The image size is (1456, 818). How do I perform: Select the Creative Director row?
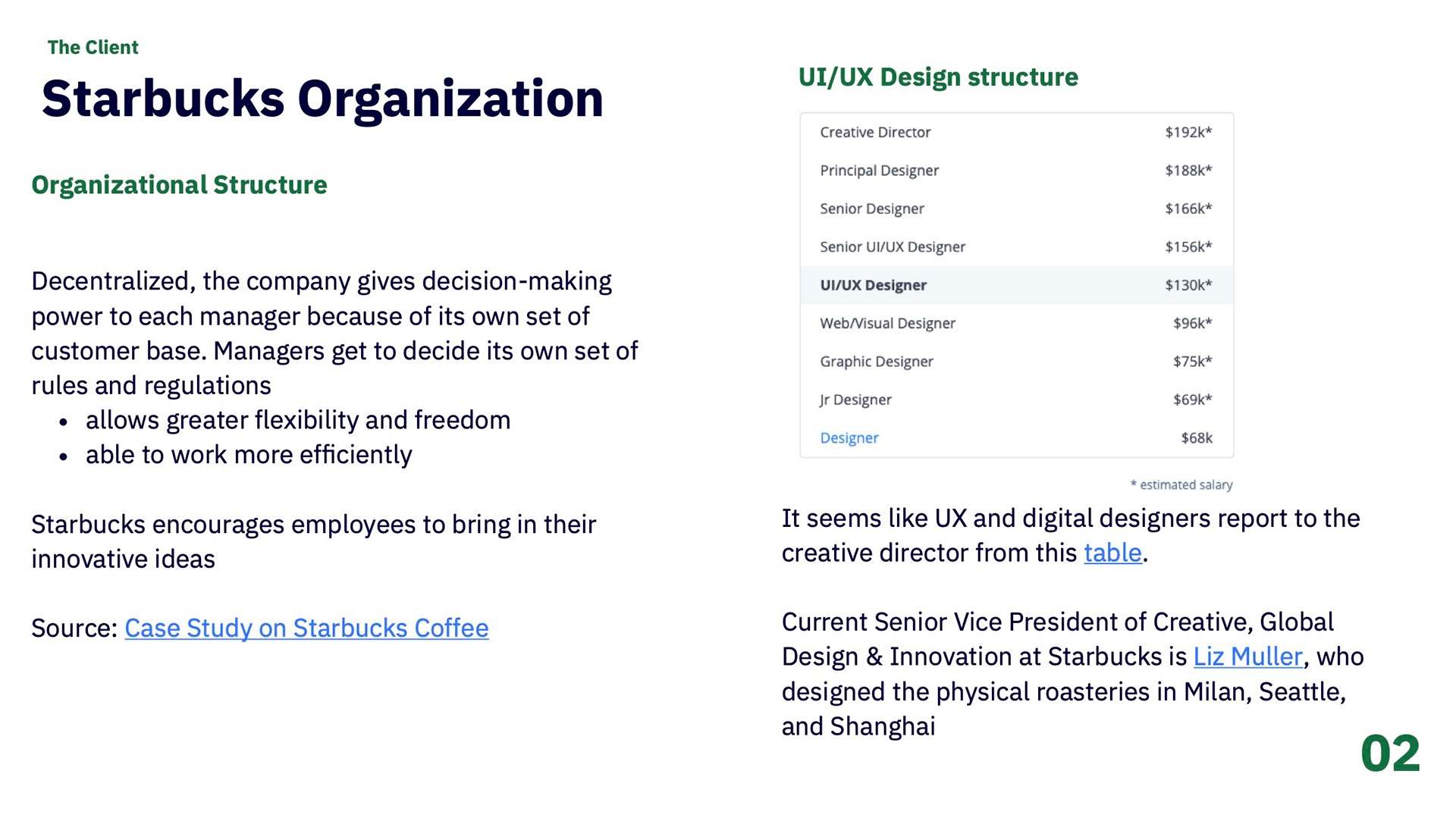[1017, 132]
